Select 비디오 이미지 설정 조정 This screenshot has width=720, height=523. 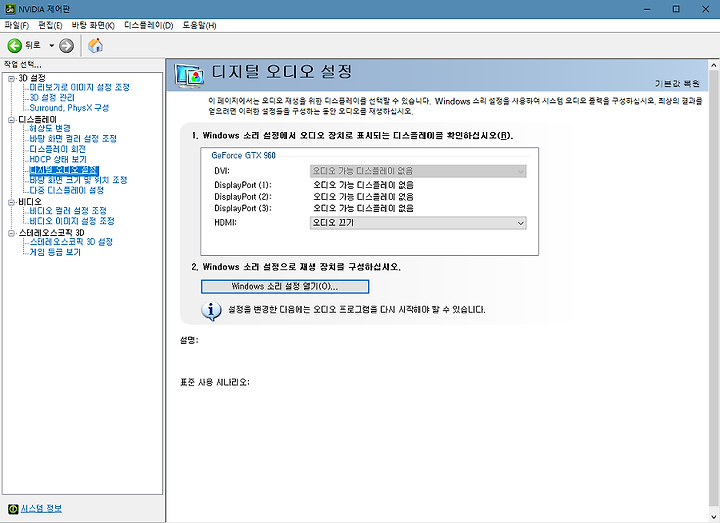[x=72, y=221]
